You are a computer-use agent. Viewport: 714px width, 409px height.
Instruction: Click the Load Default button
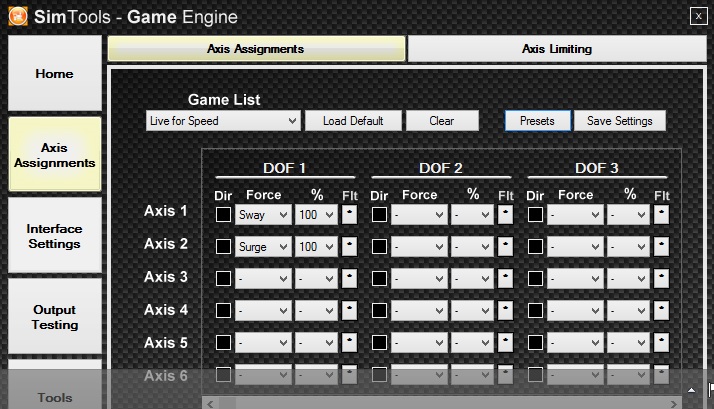click(x=353, y=121)
